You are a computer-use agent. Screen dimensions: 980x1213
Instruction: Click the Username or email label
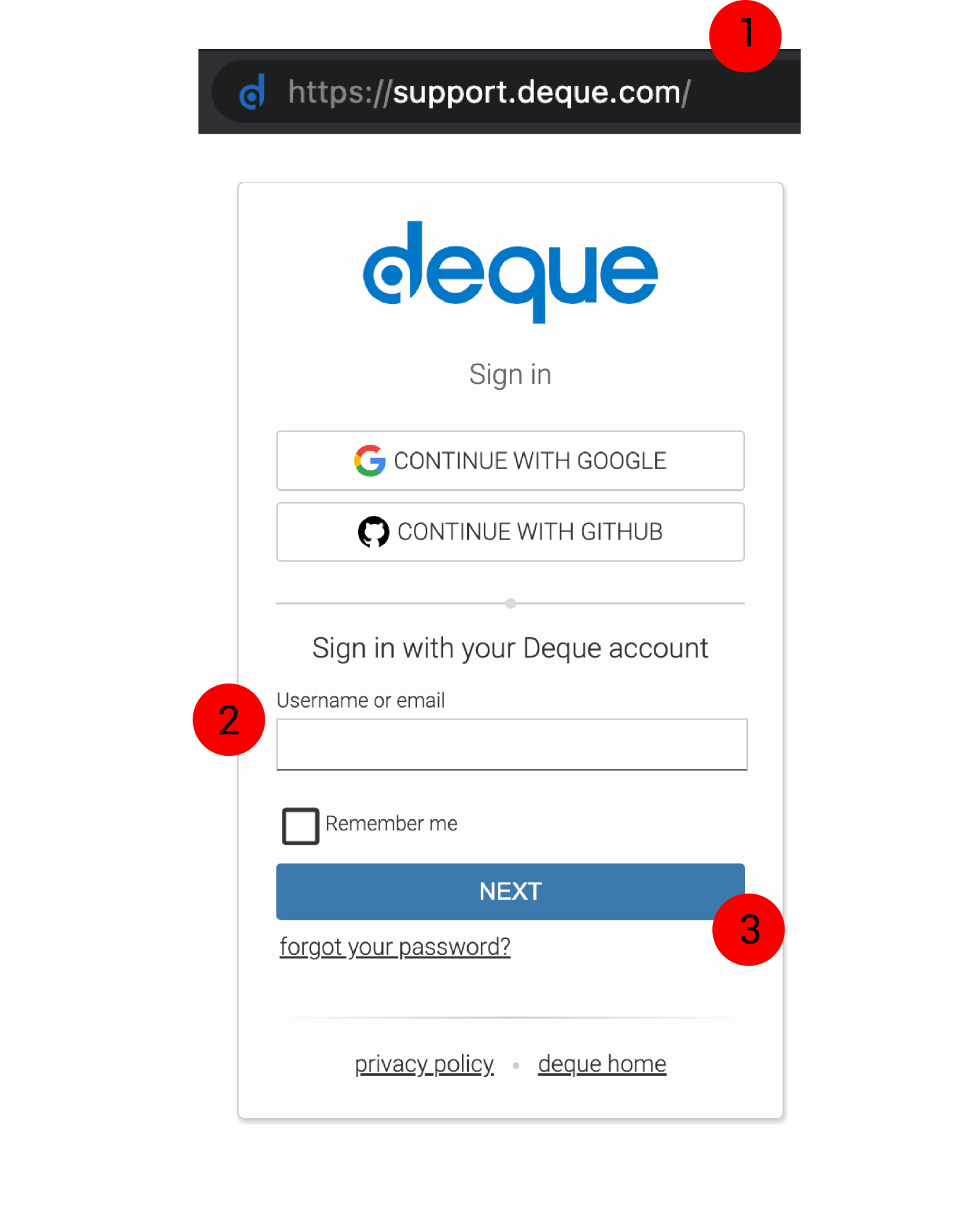point(361,700)
